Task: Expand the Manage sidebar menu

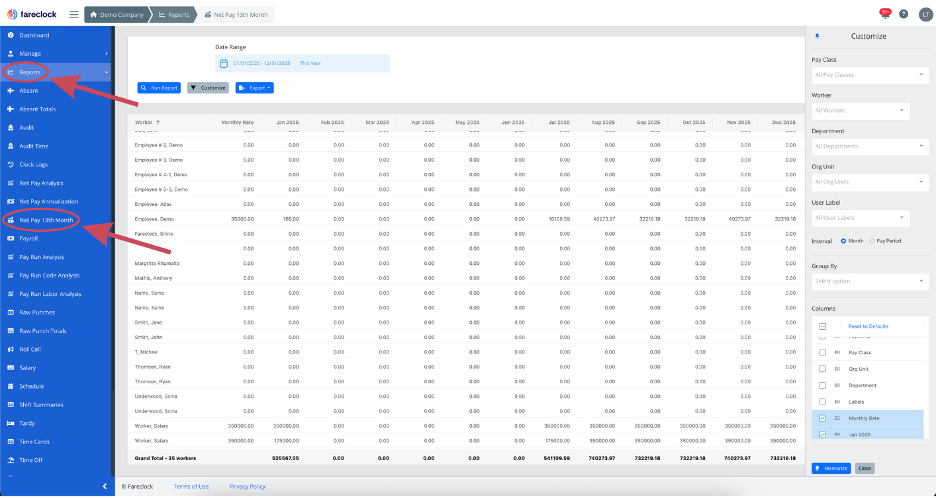Action: [57, 54]
